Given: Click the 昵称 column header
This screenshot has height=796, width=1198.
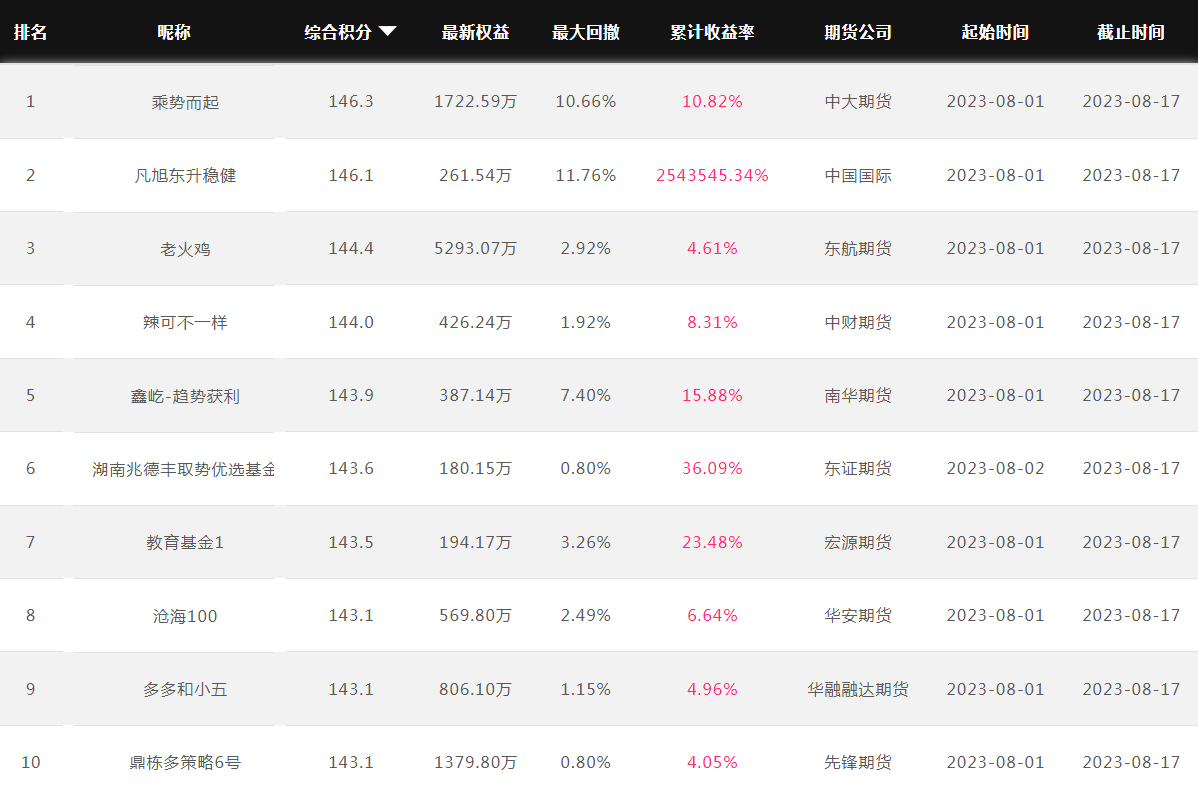Looking at the screenshot, I should tap(174, 32).
